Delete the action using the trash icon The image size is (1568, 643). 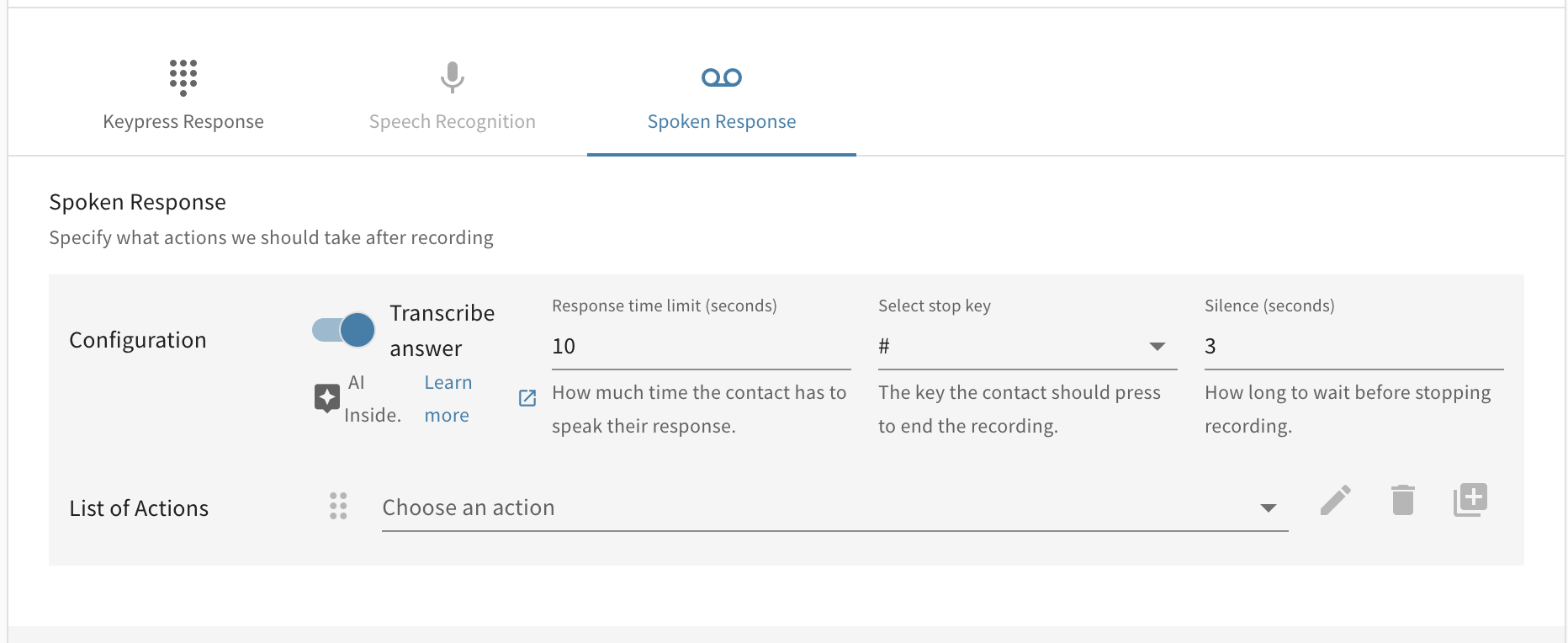pyautogui.click(x=1403, y=500)
